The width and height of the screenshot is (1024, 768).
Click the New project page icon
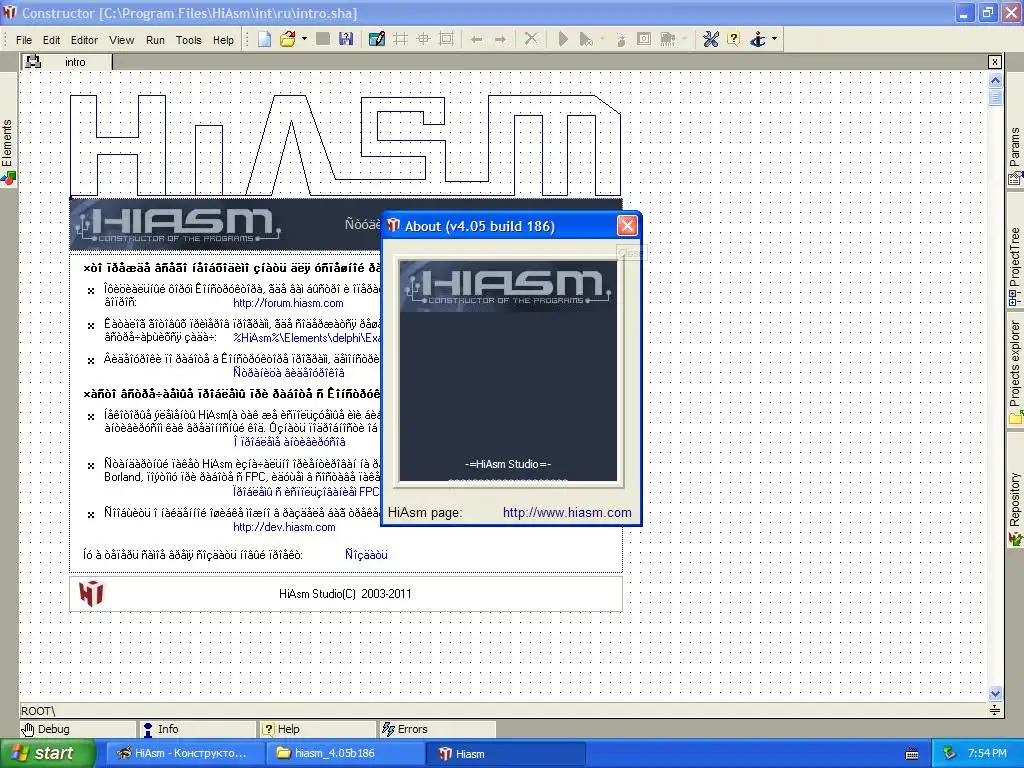[264, 39]
